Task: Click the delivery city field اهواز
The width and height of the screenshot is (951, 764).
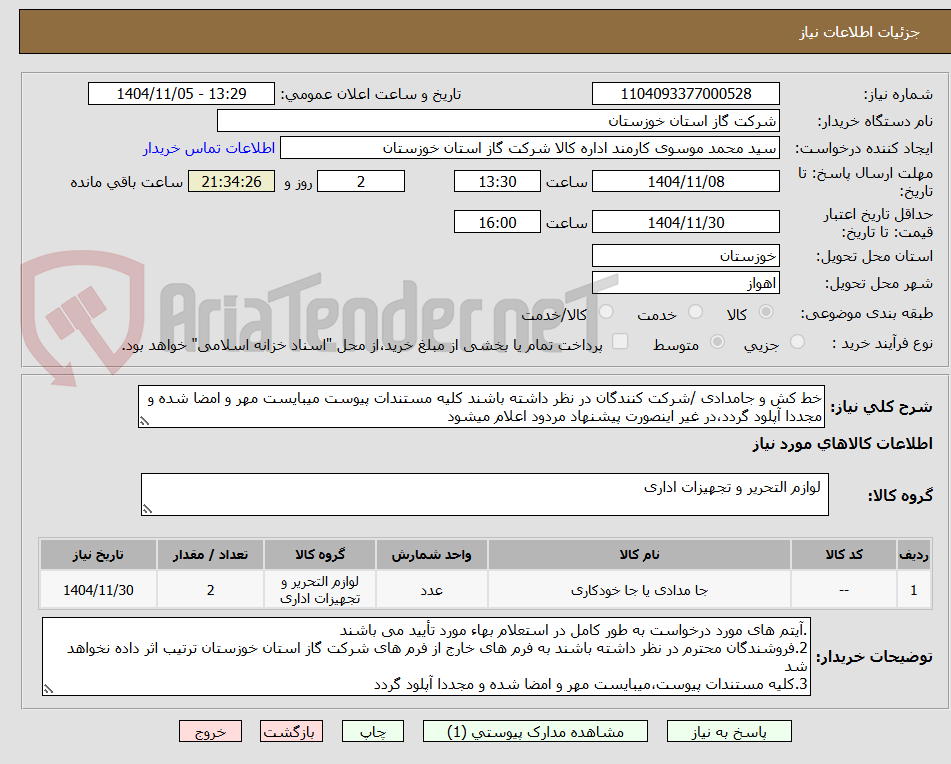Action: tap(686, 283)
